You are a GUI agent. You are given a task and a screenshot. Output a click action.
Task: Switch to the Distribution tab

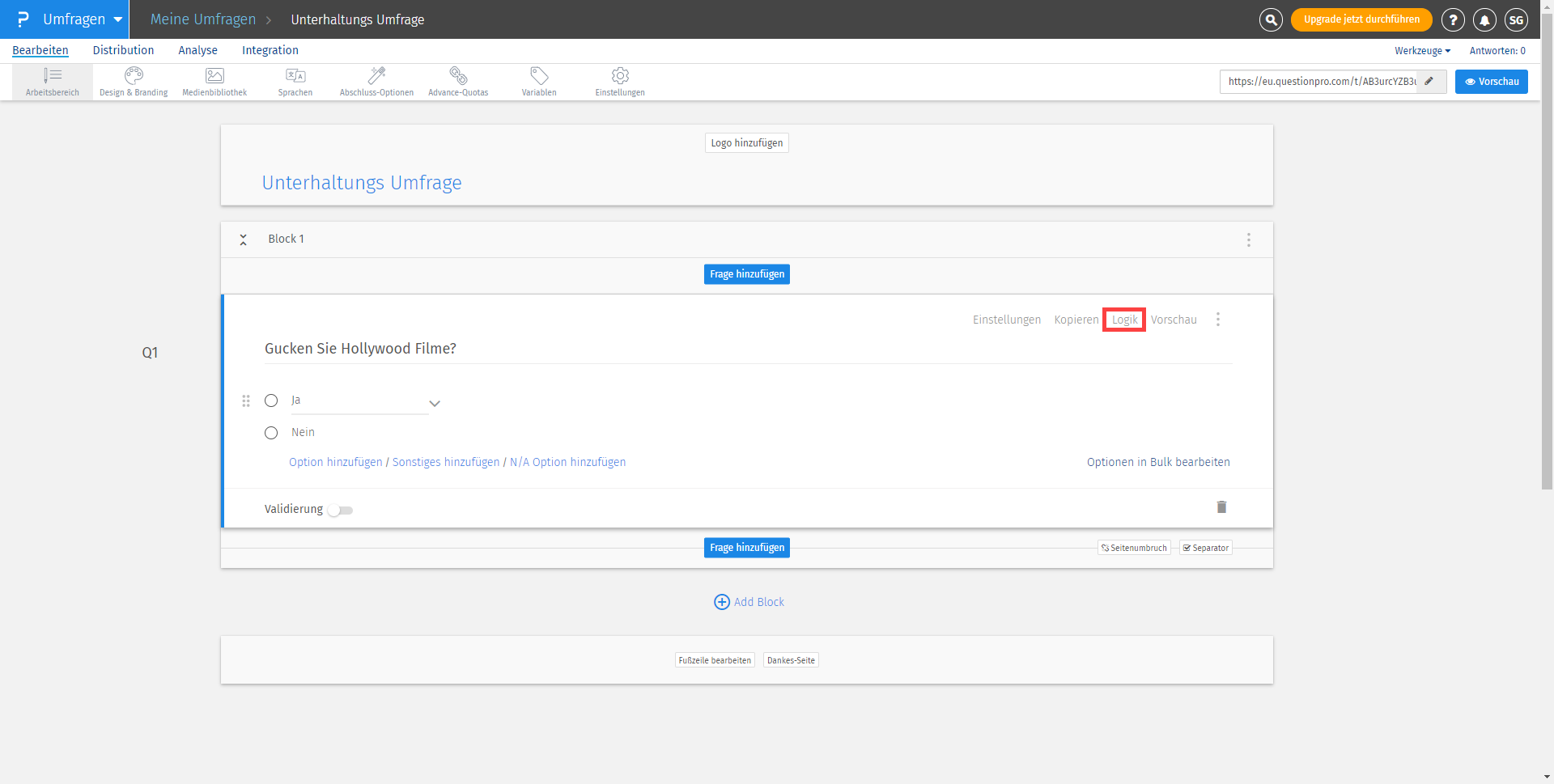pos(123,50)
